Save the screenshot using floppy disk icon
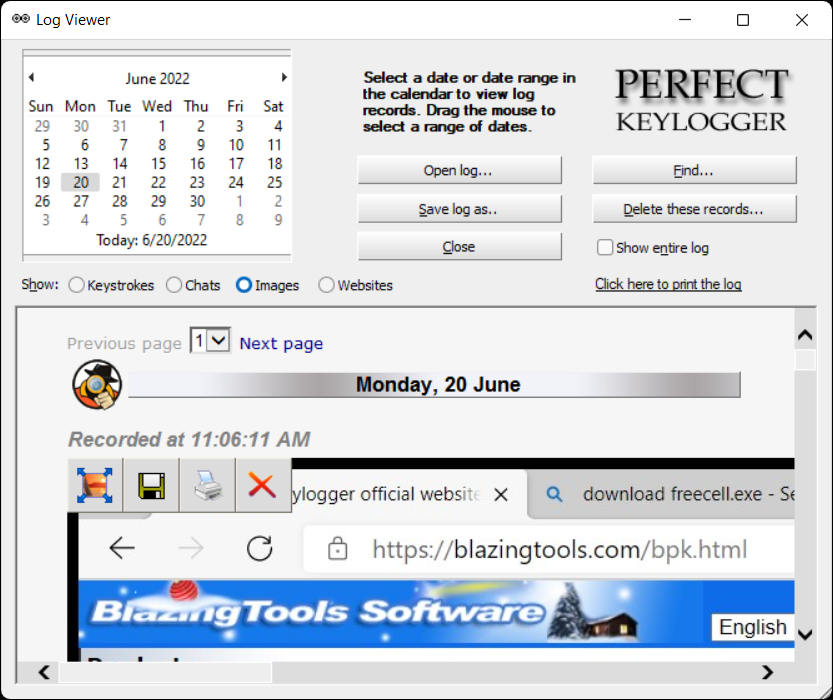 tap(151, 485)
